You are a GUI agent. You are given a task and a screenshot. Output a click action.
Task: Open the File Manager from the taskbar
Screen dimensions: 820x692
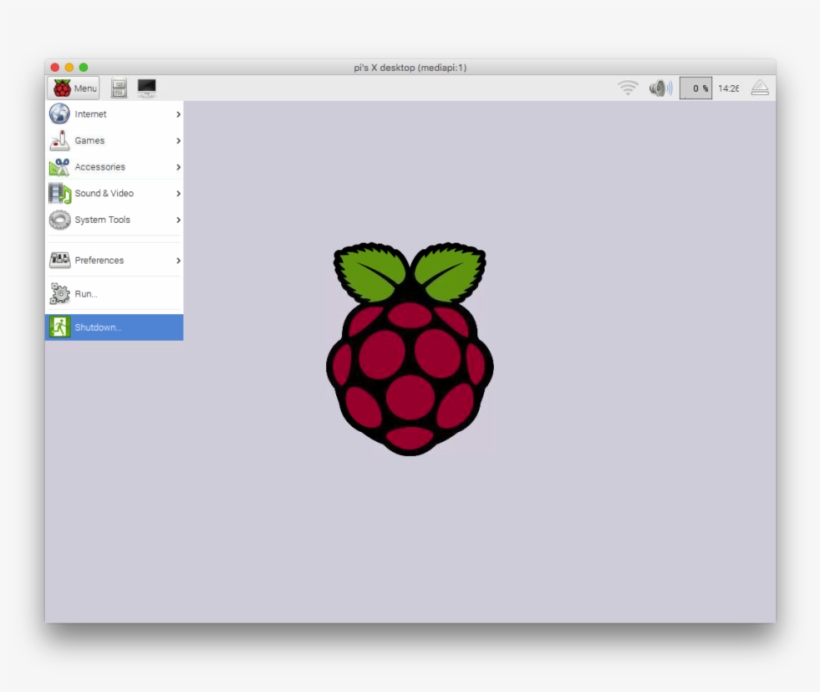coord(117,87)
